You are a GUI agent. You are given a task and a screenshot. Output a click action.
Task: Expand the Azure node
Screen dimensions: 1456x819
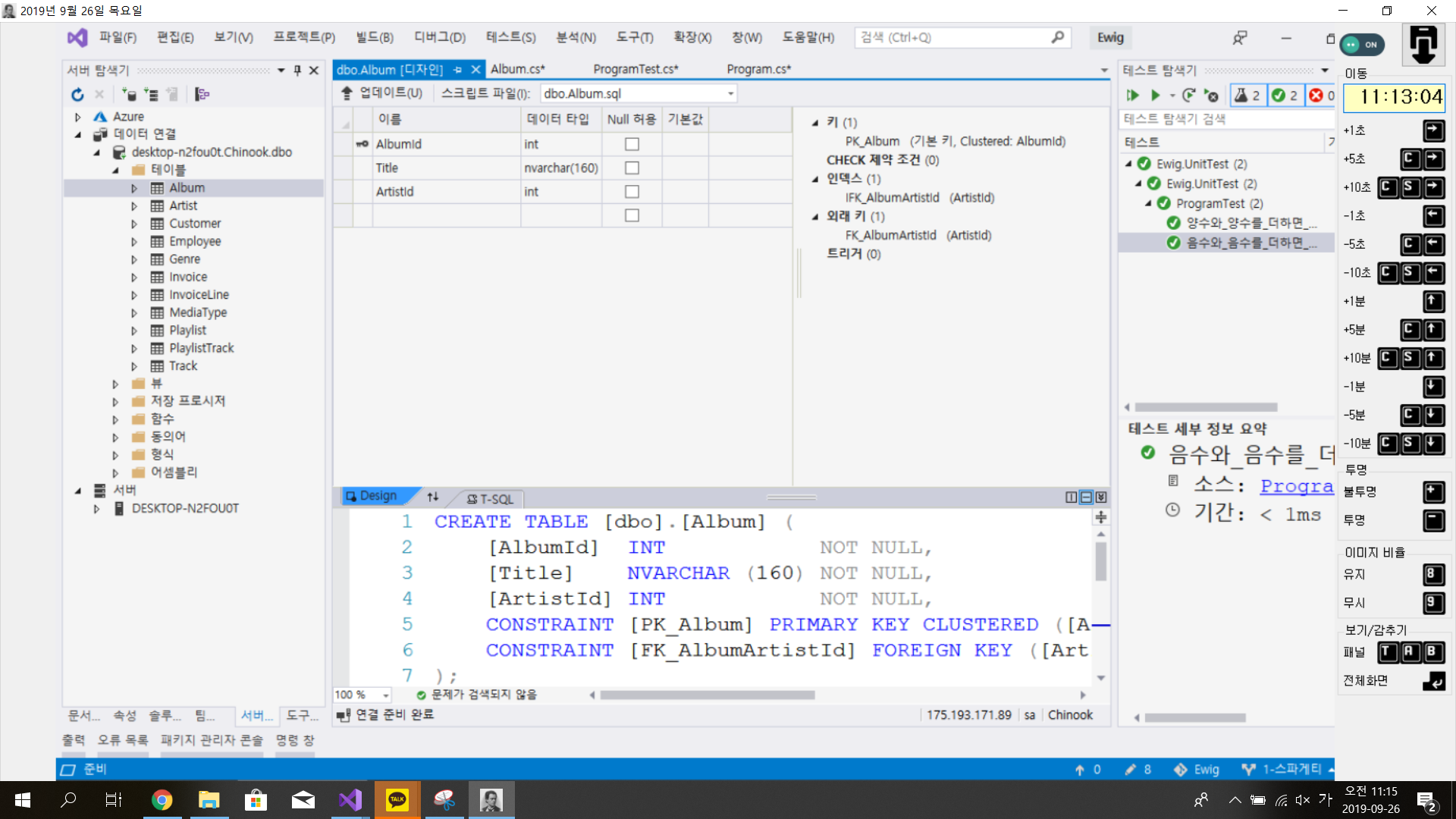77,117
